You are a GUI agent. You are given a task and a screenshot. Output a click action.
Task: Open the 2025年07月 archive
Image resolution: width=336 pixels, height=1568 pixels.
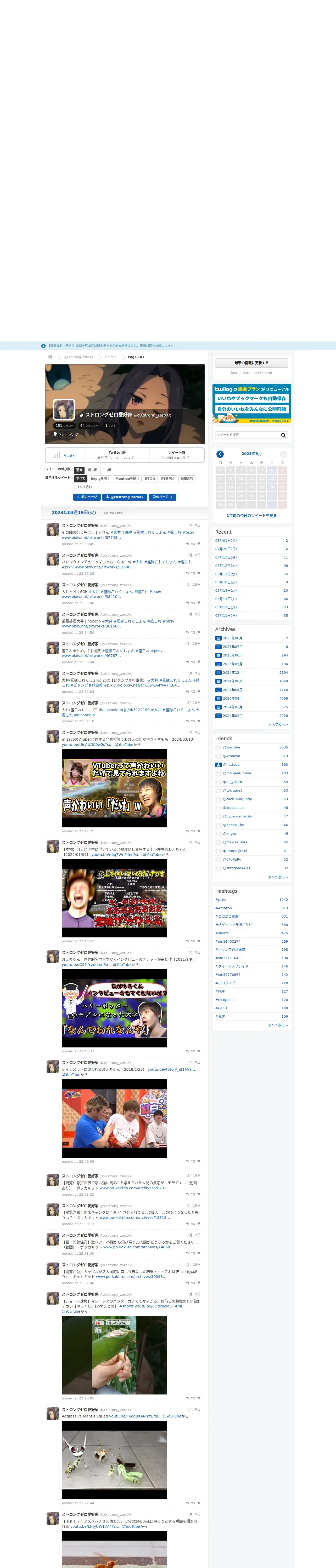pyautogui.click(x=232, y=647)
